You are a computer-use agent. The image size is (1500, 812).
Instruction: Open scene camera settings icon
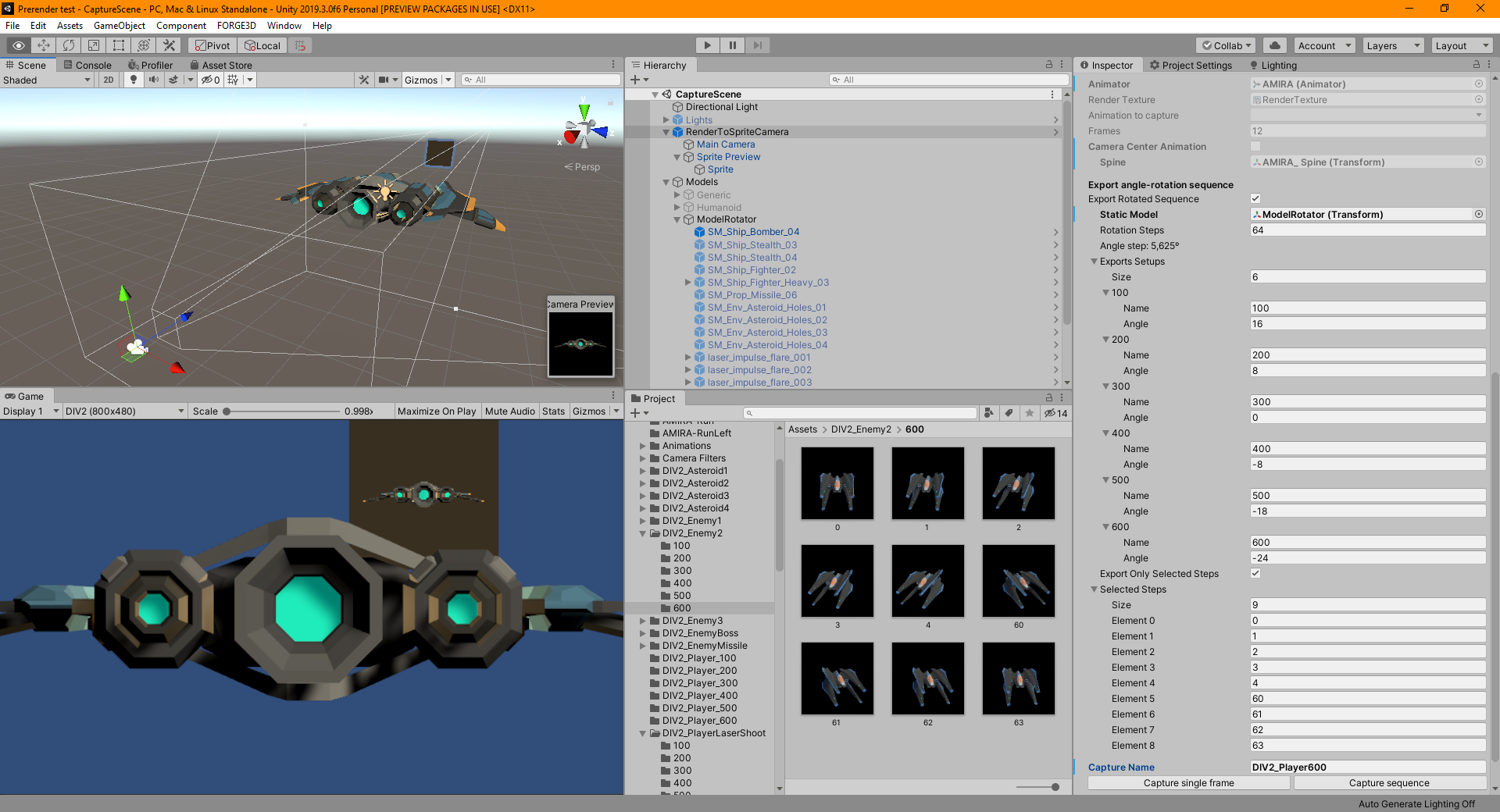[384, 80]
